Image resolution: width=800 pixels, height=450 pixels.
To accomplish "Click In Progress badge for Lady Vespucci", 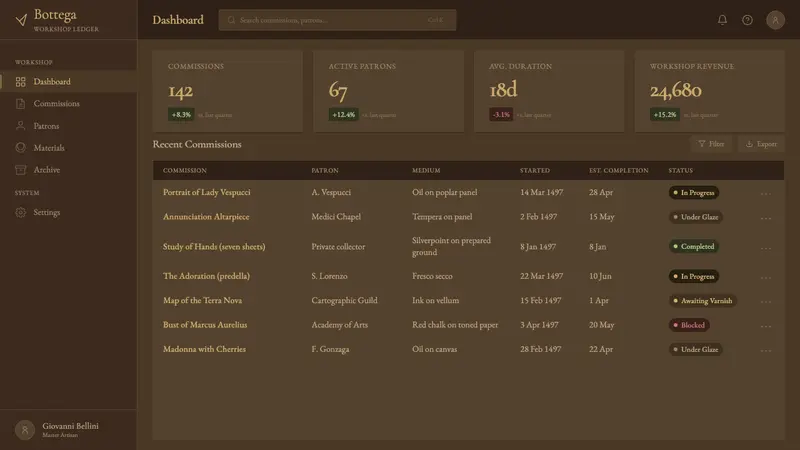I will 694,193.
